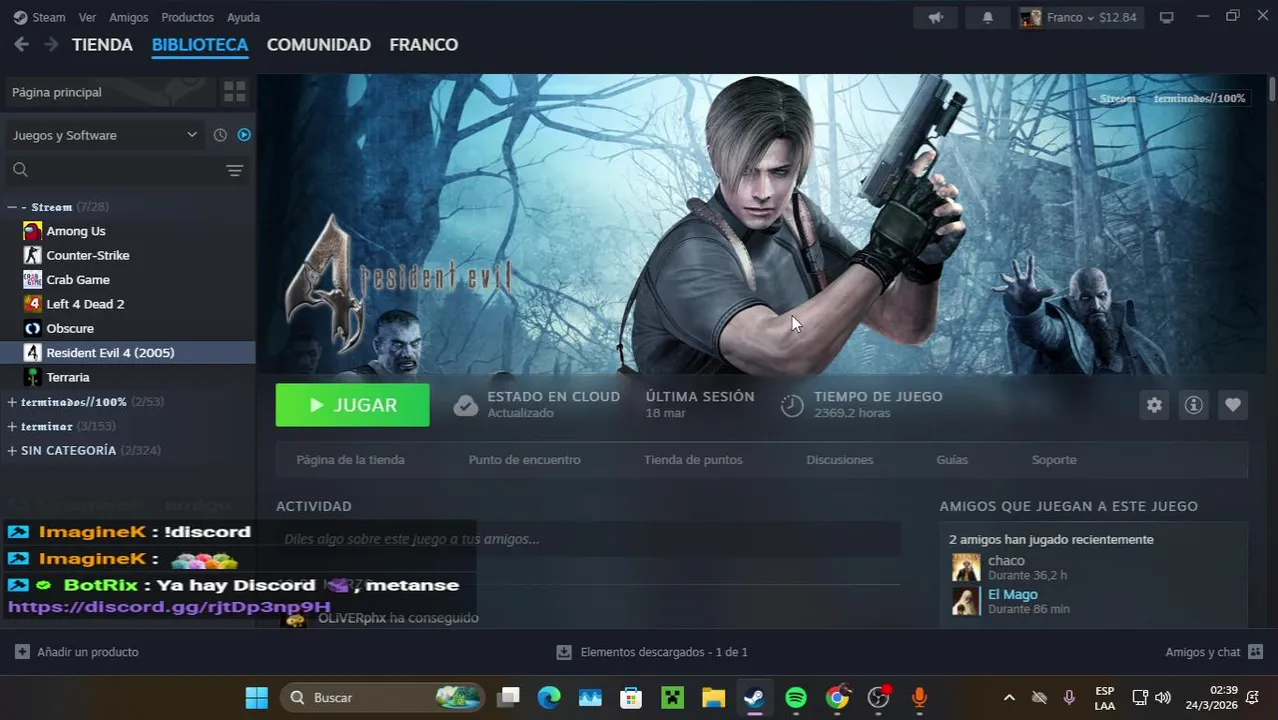Click the green JUGAR button

353,405
